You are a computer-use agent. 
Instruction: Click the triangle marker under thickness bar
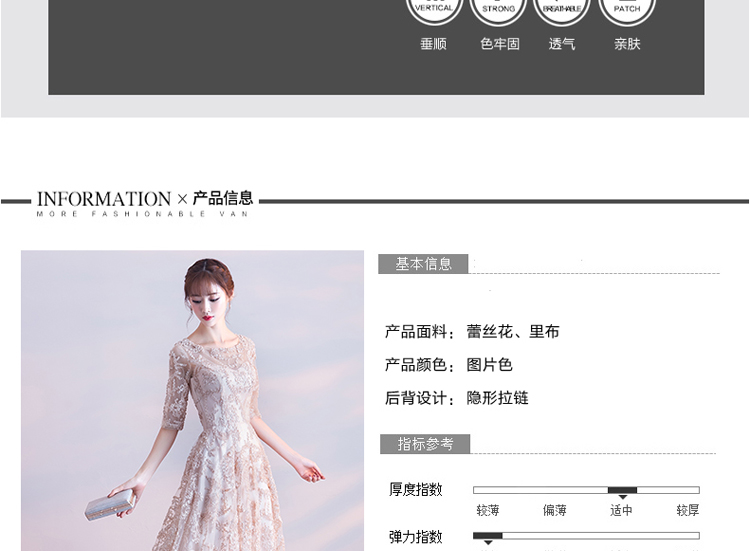pyautogui.click(x=622, y=498)
